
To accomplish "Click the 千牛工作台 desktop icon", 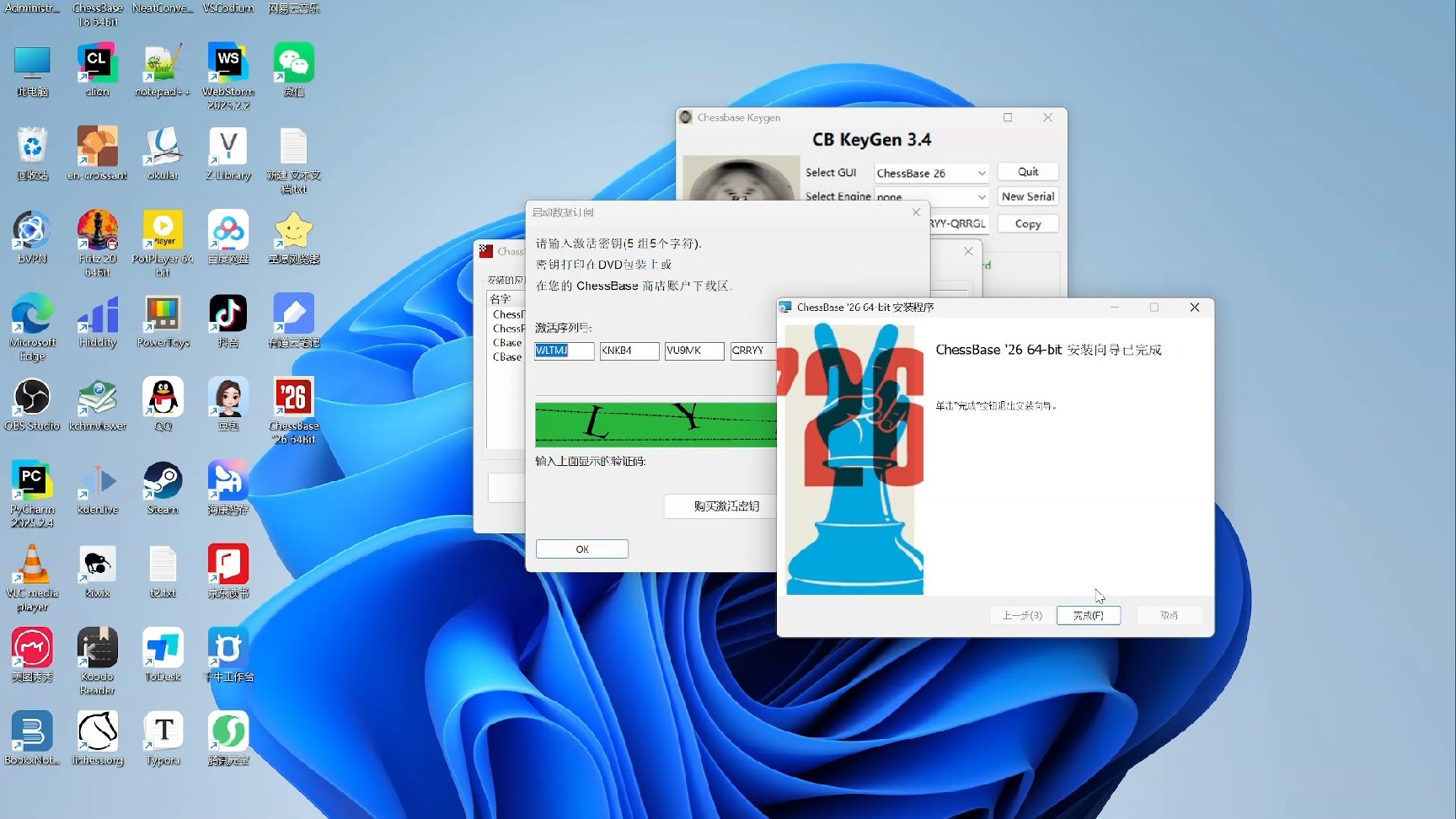I will coord(228,655).
